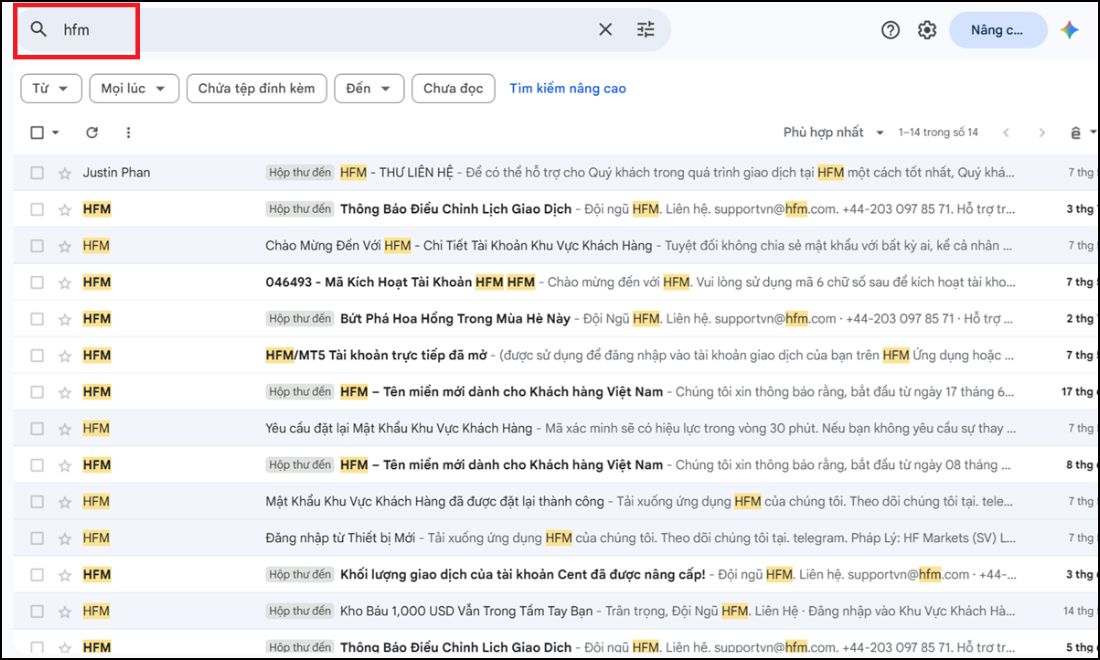The width and height of the screenshot is (1100, 660).
Task: Click the Refresh icon
Action: coord(92,133)
